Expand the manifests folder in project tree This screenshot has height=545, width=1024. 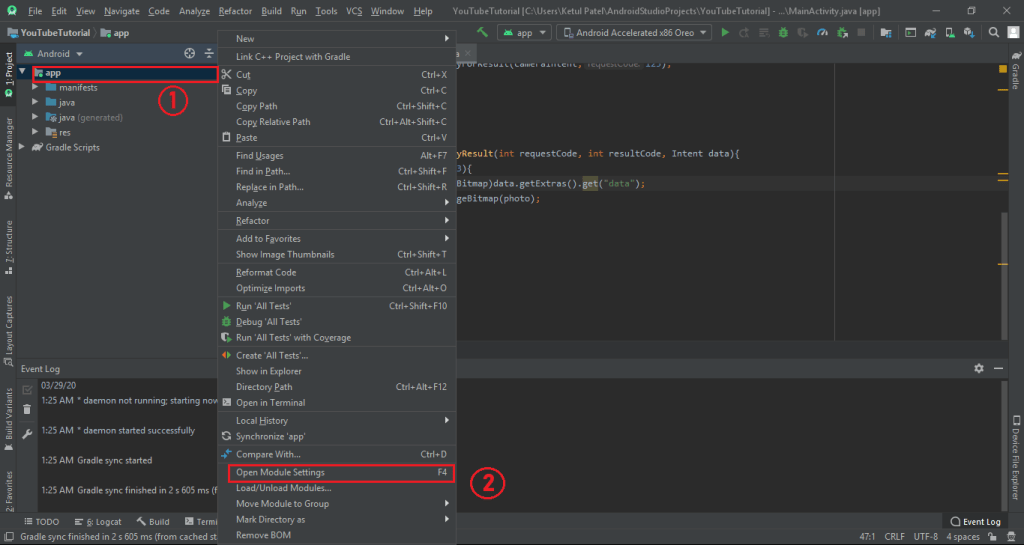[x=36, y=87]
